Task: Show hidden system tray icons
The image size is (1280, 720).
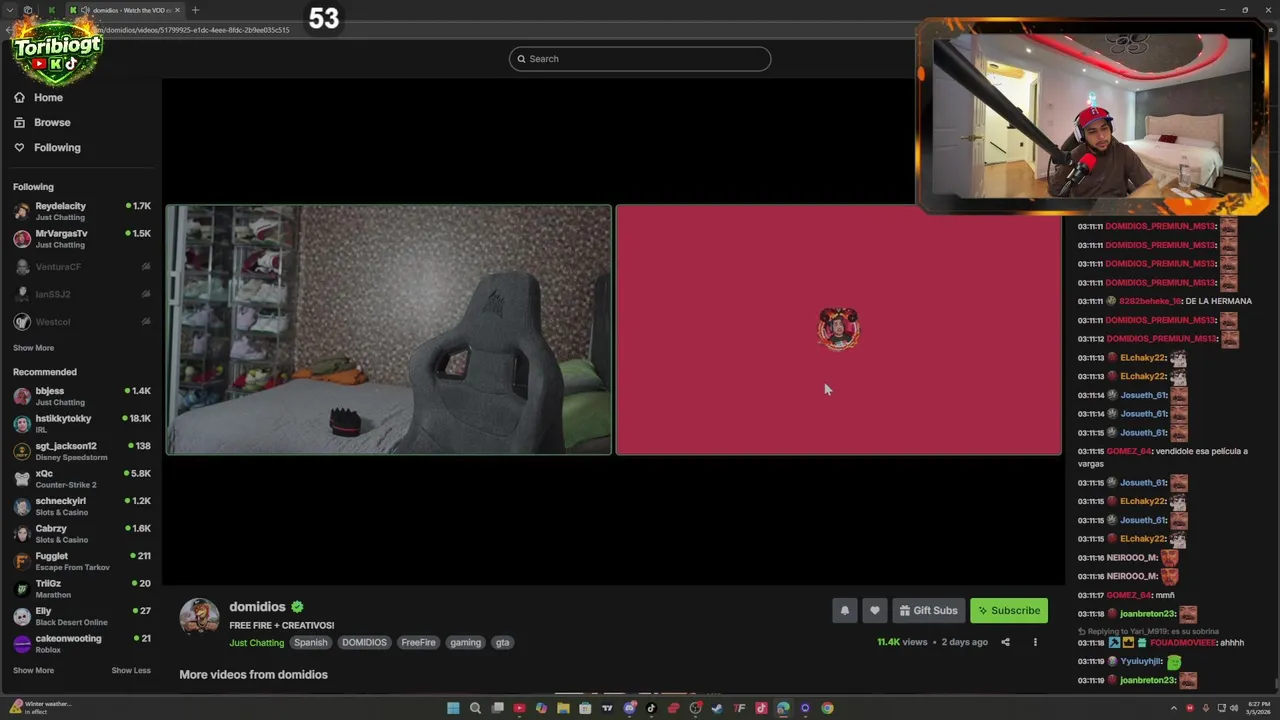Action: click(1174, 708)
